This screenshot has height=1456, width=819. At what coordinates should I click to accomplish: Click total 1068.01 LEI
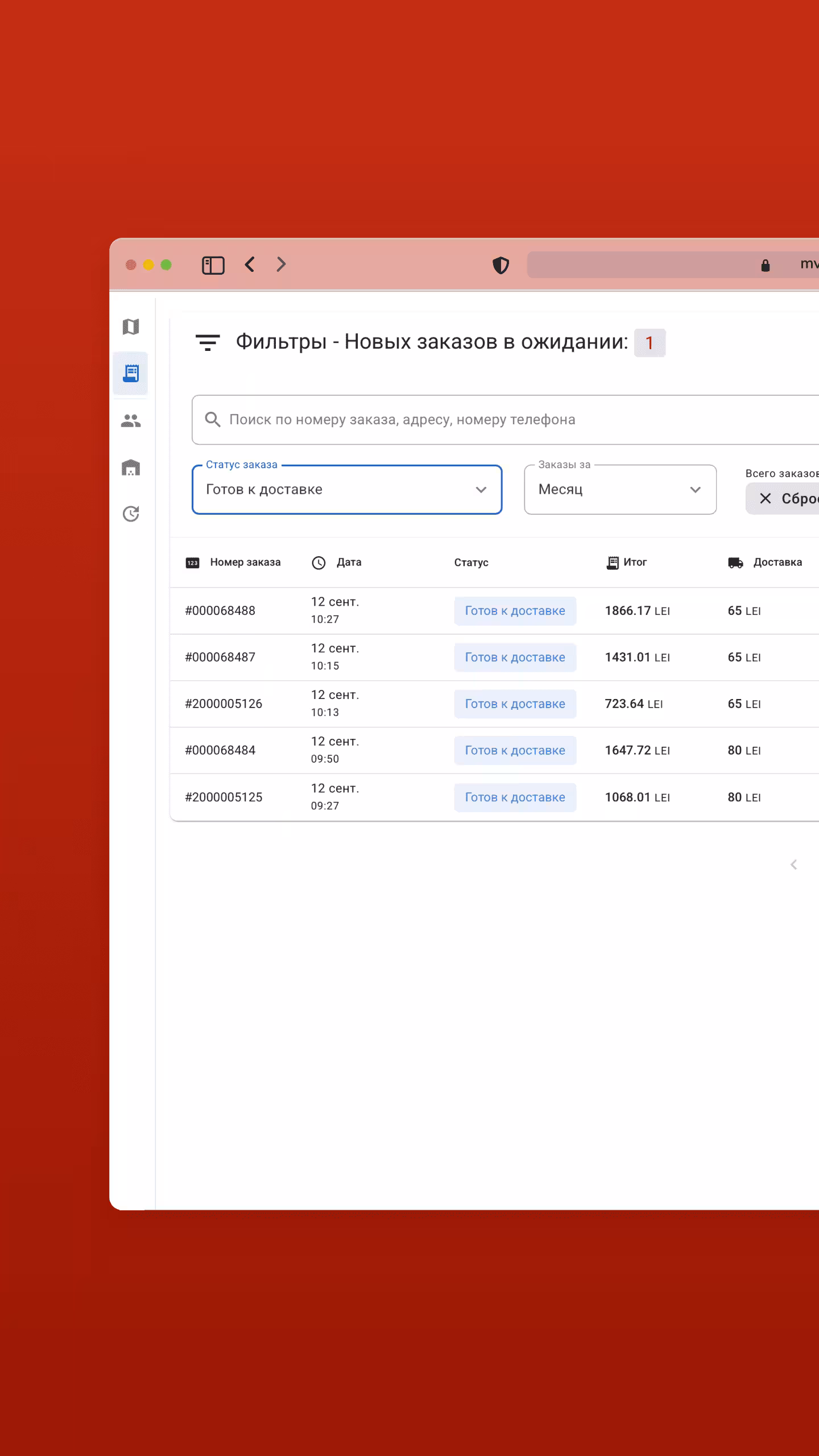638,797
